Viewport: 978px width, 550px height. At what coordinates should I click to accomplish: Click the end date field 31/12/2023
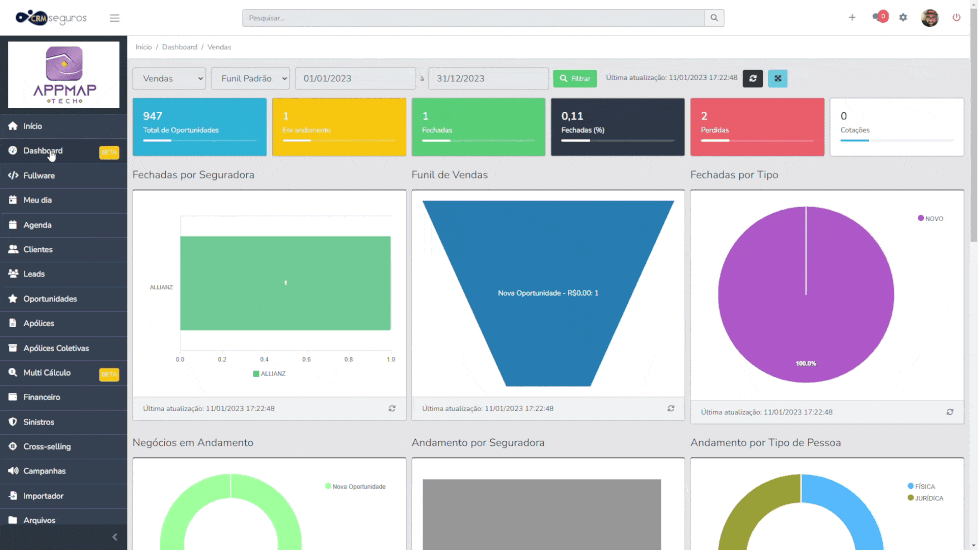point(488,79)
